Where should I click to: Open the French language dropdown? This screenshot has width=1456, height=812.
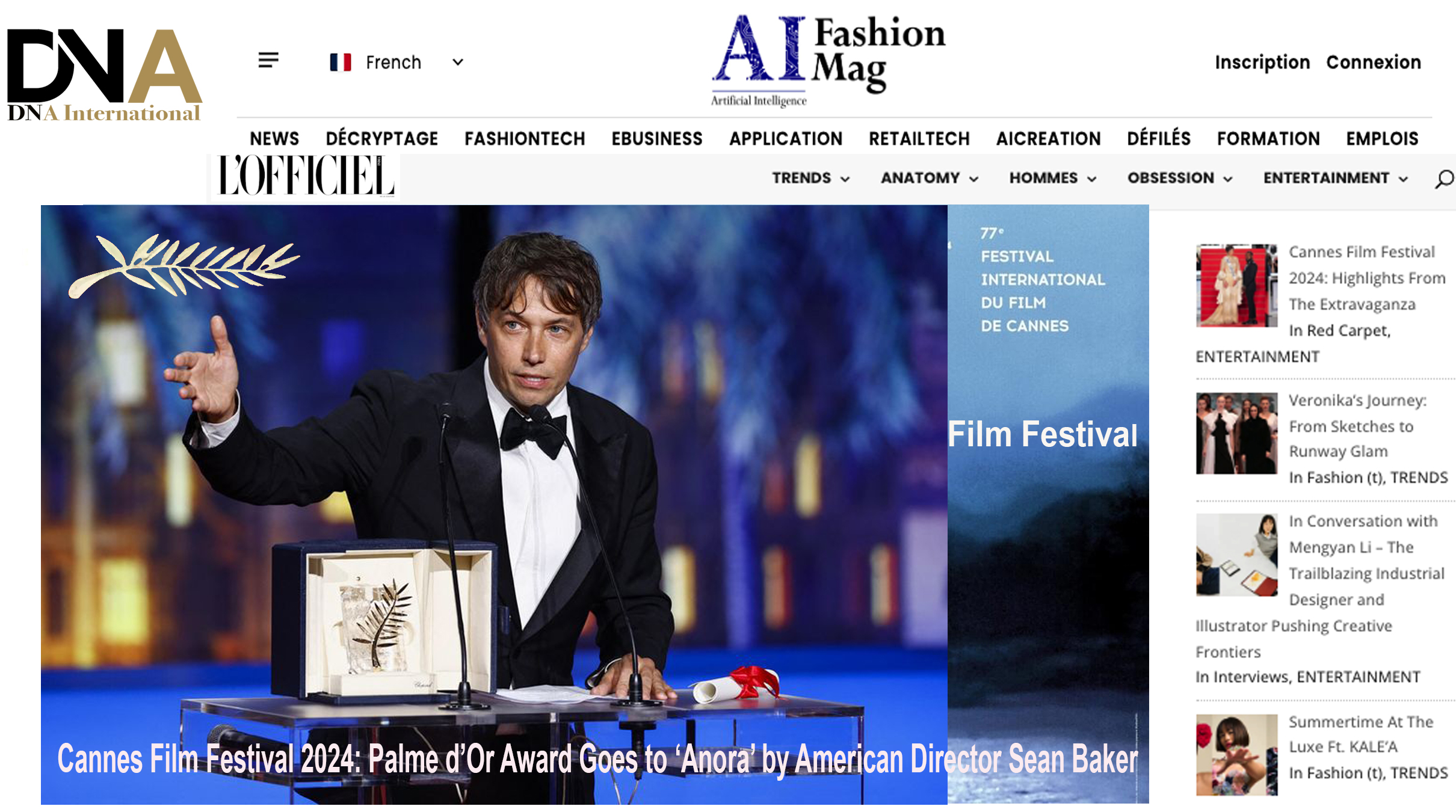click(x=397, y=62)
